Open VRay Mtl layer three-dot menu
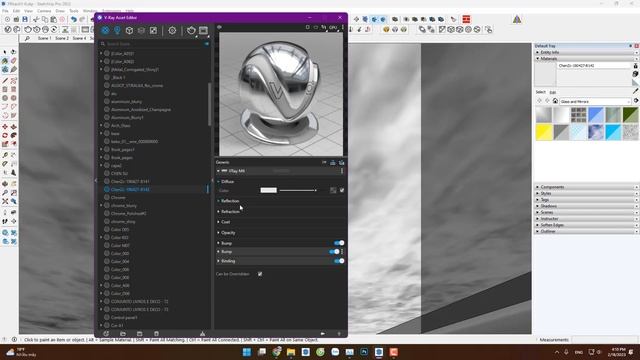Viewport: 640px width, 360px height. pos(342,171)
